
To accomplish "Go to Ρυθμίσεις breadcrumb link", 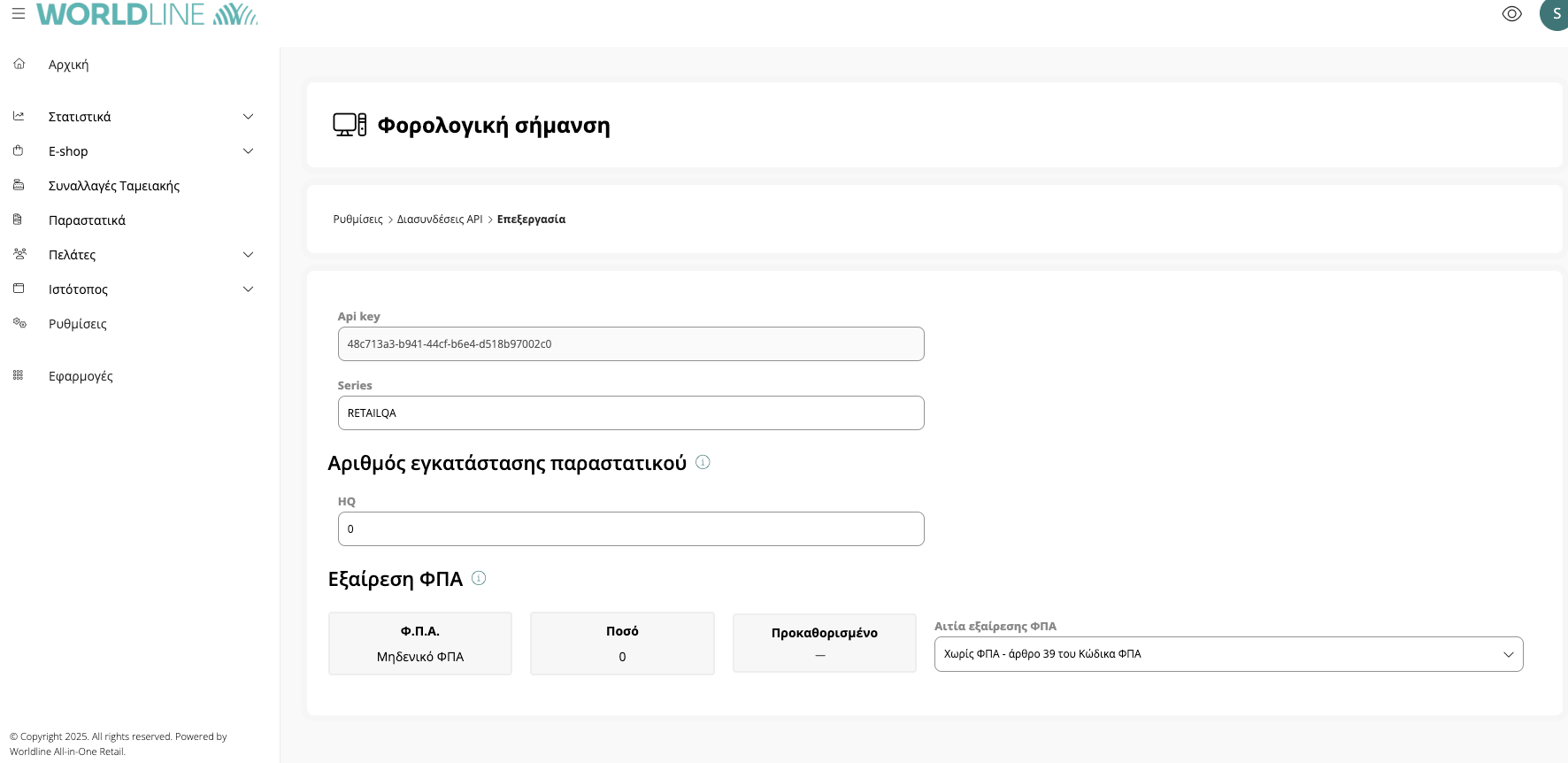I will coord(357,220).
